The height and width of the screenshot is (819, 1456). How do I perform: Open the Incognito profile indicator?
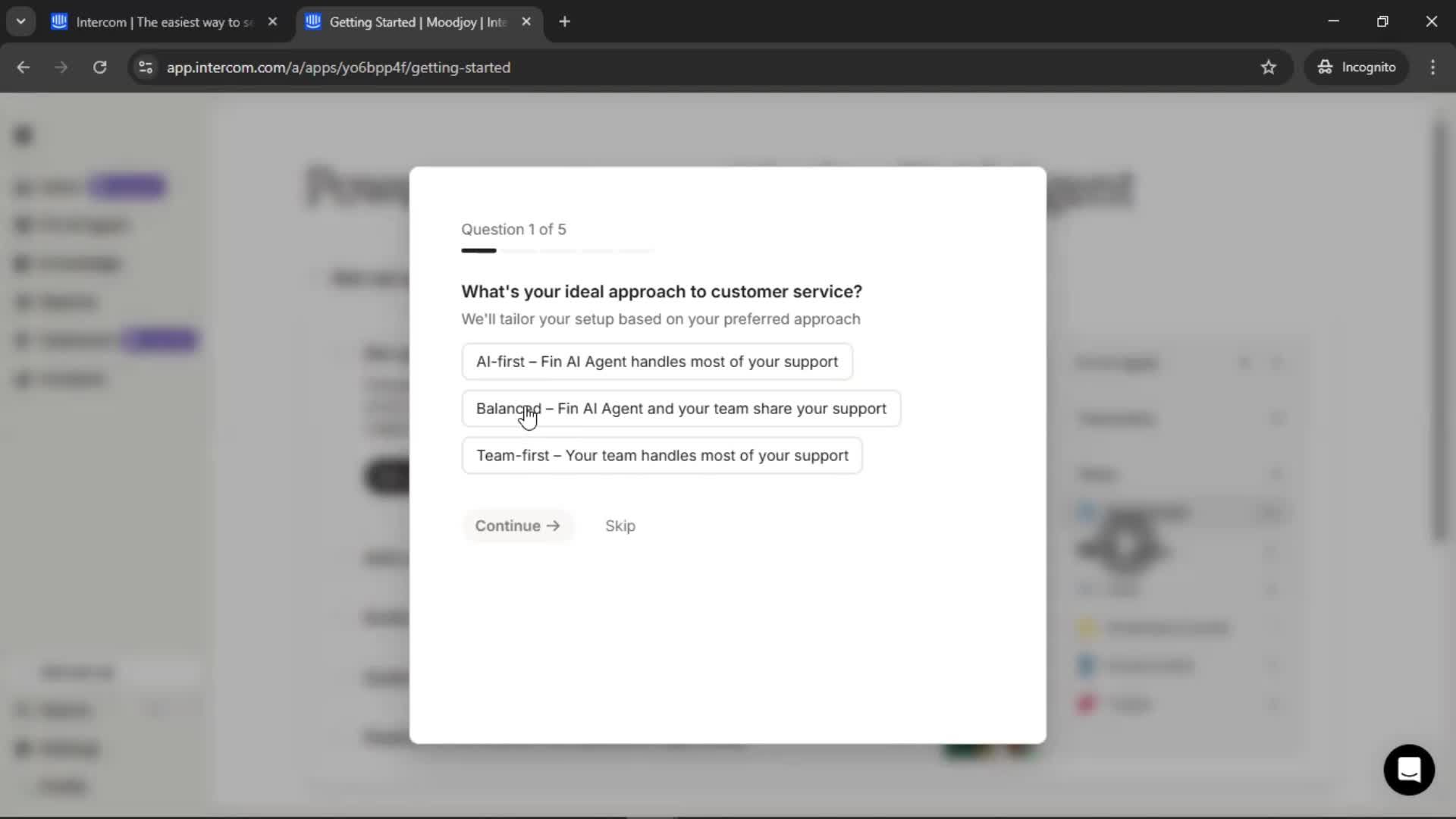click(x=1357, y=67)
